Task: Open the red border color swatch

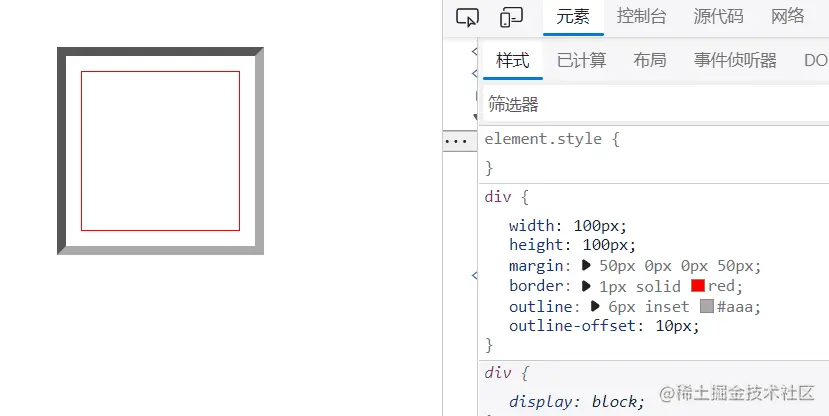Action: (x=698, y=285)
